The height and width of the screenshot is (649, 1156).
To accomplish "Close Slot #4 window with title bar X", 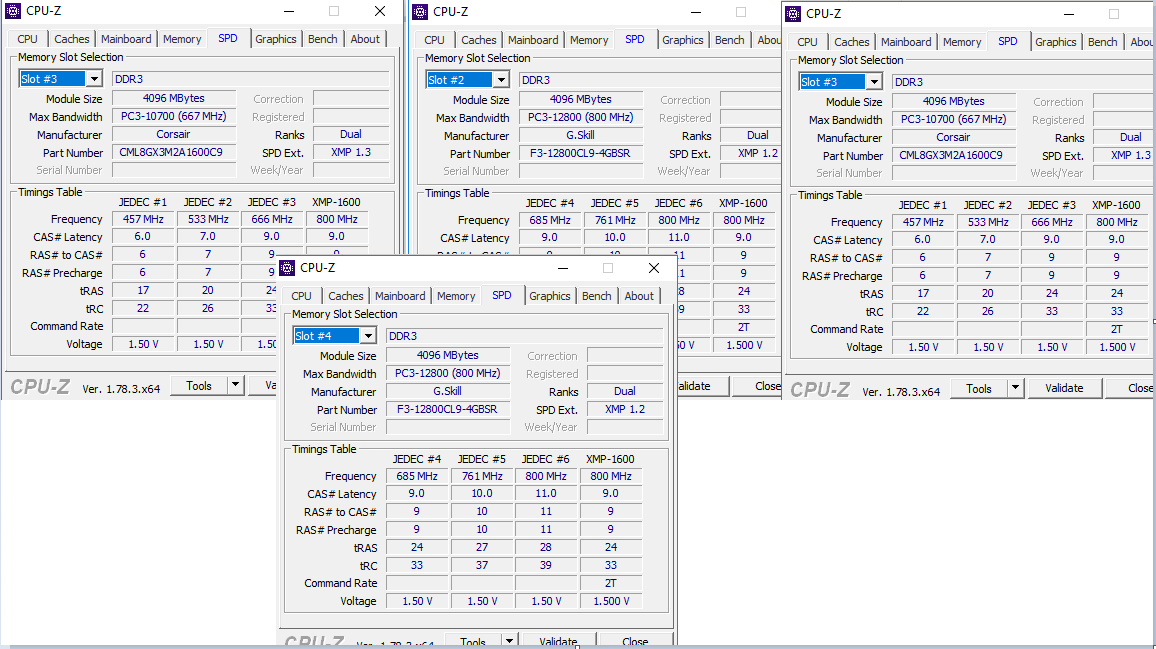I will [x=654, y=268].
